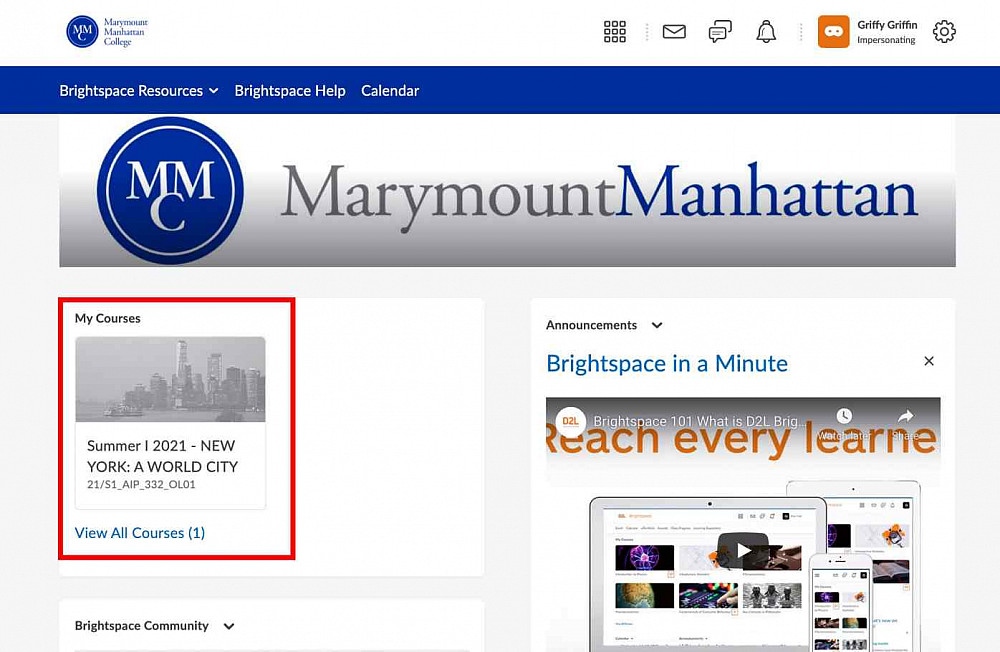This screenshot has width=1000, height=652.
Task: Open the Calendar navigation item
Action: click(390, 91)
